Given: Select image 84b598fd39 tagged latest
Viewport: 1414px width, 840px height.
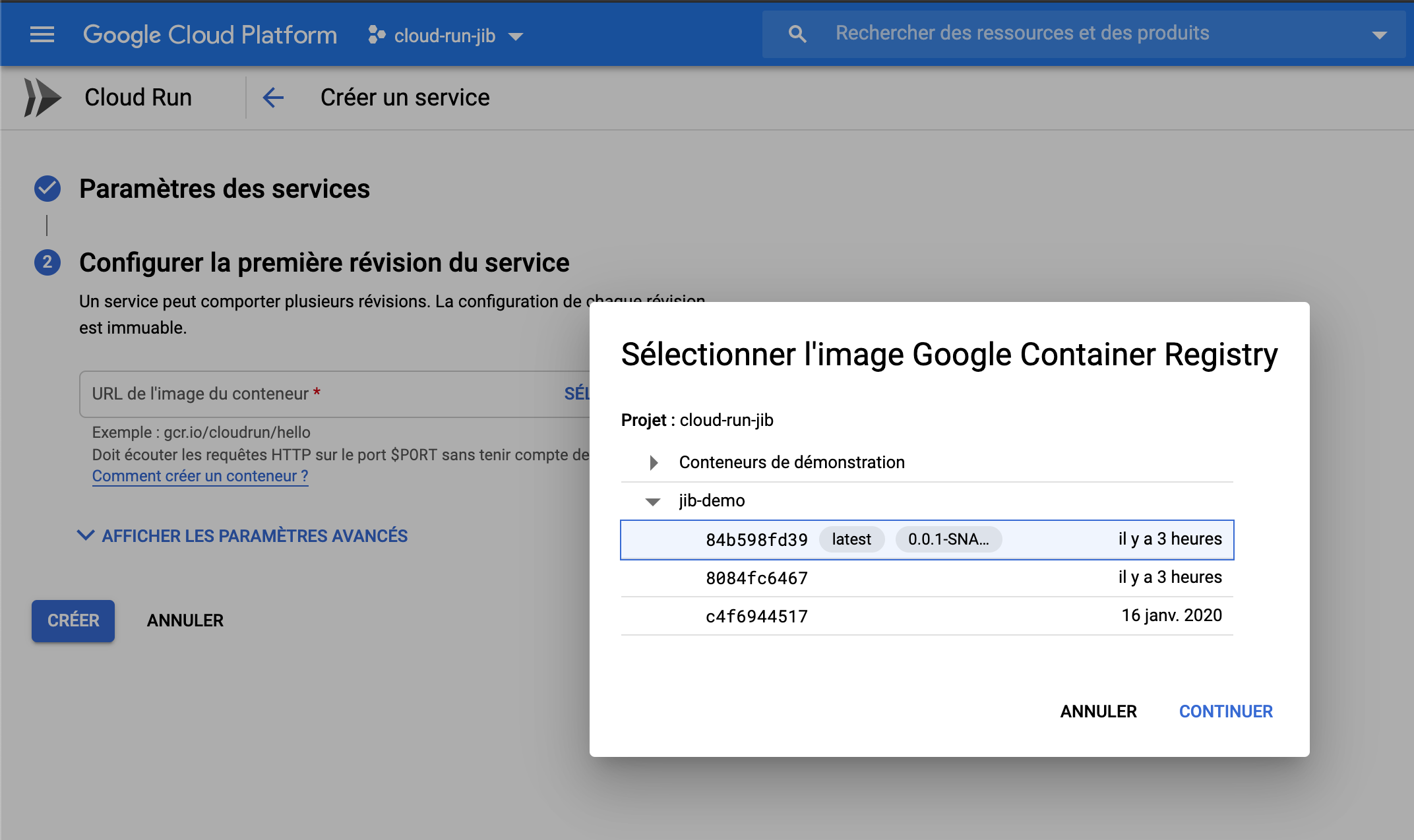Looking at the screenshot, I should coord(756,540).
